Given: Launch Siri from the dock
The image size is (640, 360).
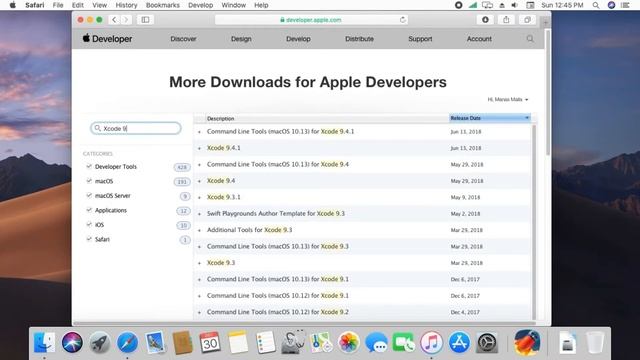Looking at the screenshot, I should pos(72,342).
